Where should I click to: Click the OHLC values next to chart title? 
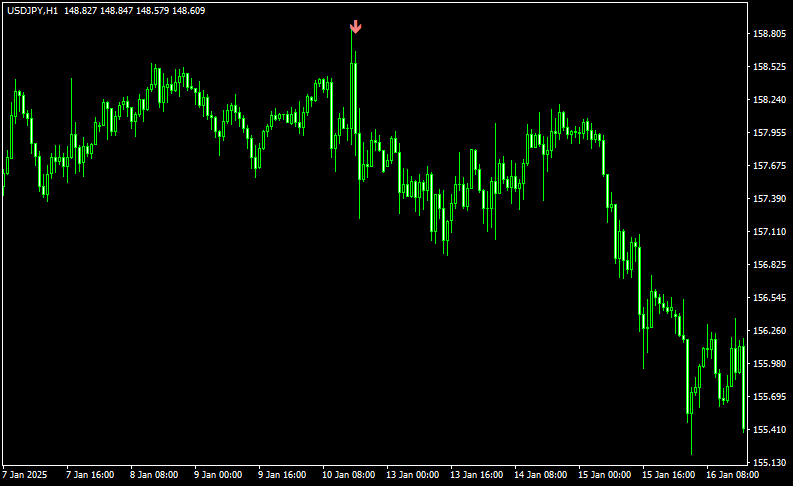click(135, 10)
